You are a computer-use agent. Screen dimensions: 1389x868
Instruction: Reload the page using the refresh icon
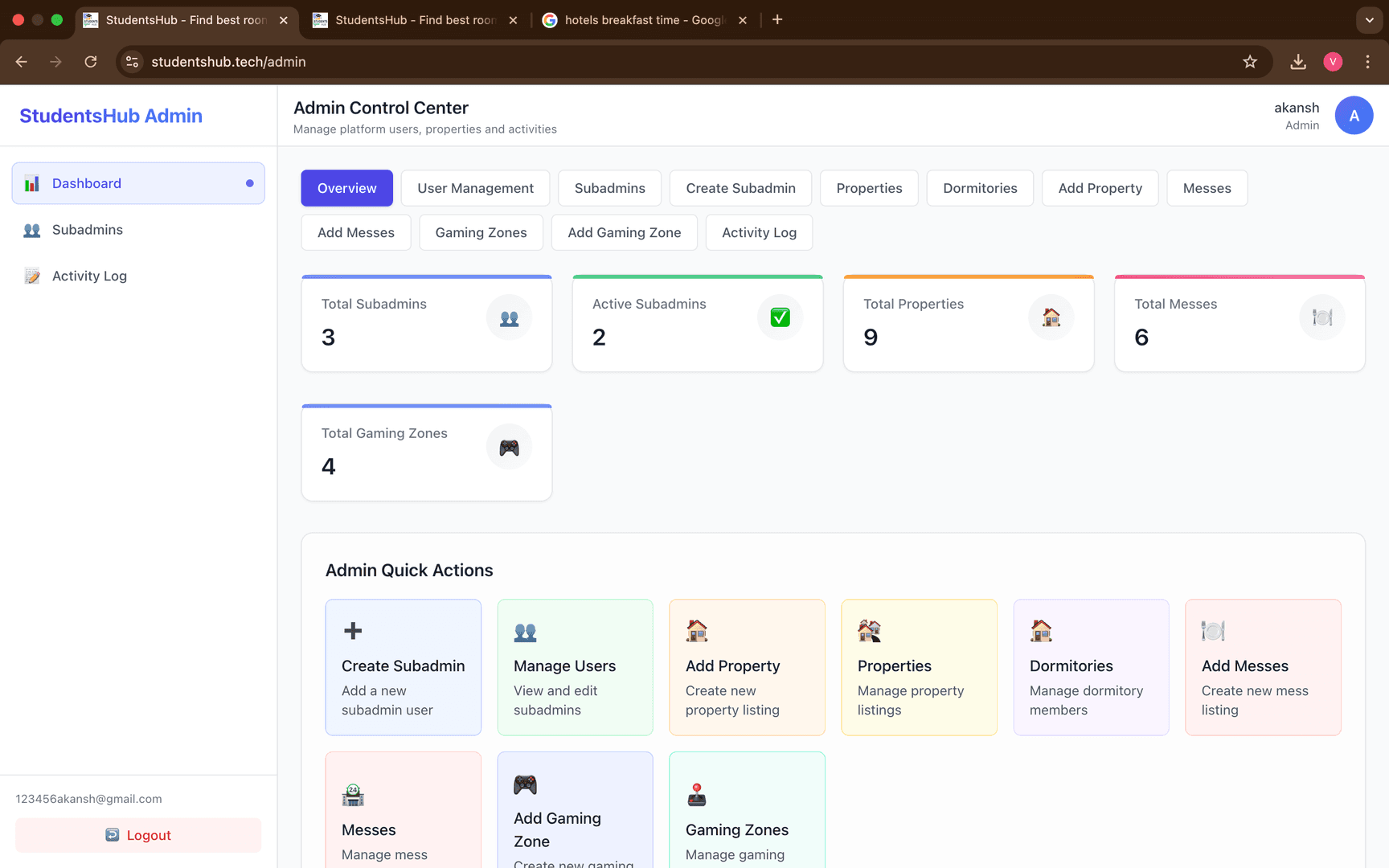(x=91, y=62)
